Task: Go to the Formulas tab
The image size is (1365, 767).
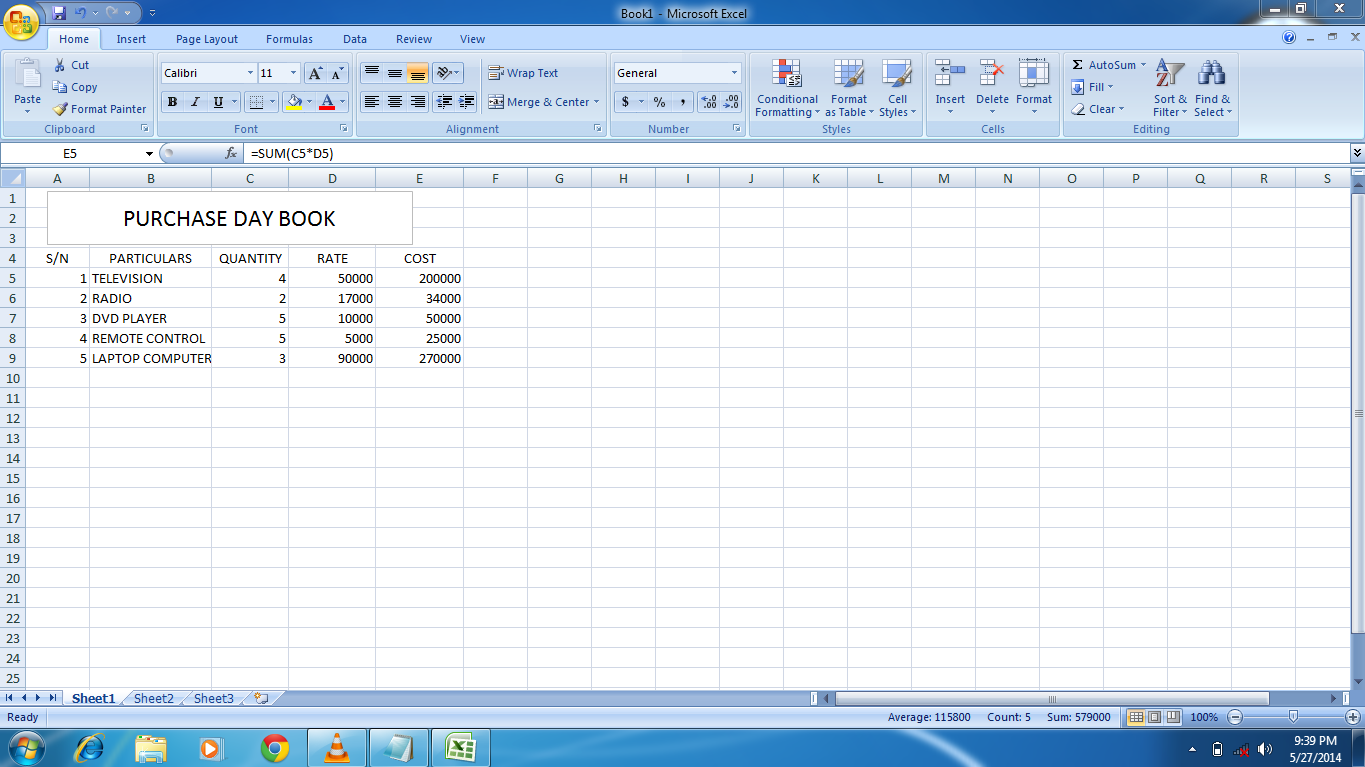Action: point(289,39)
